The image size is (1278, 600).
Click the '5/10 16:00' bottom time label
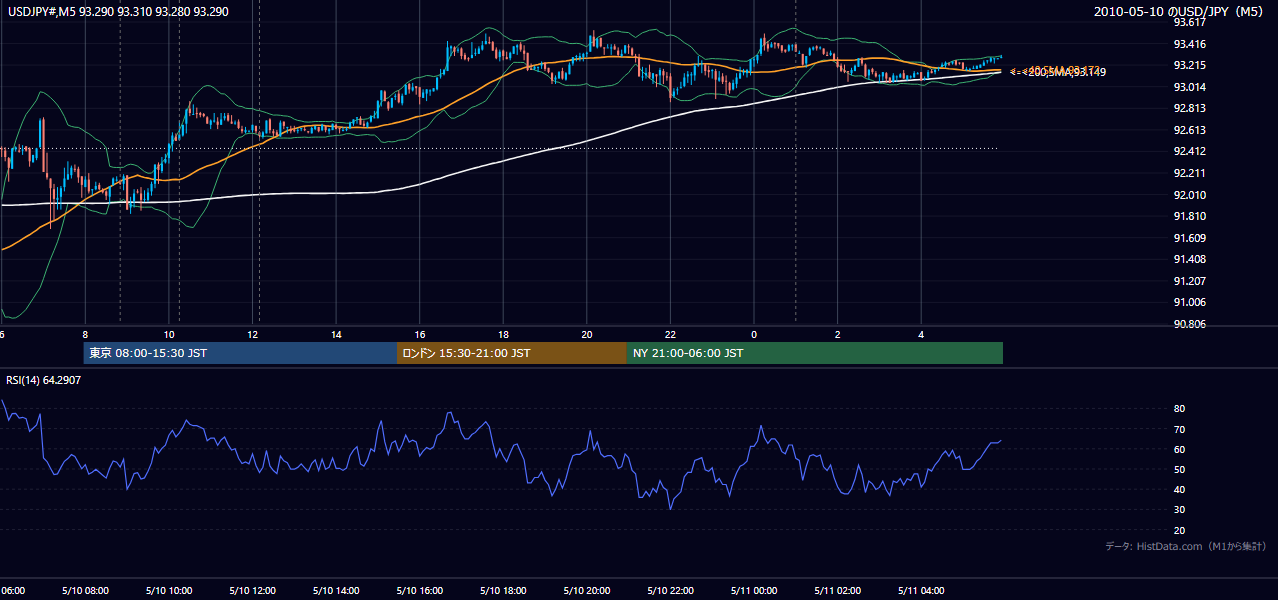(419, 590)
